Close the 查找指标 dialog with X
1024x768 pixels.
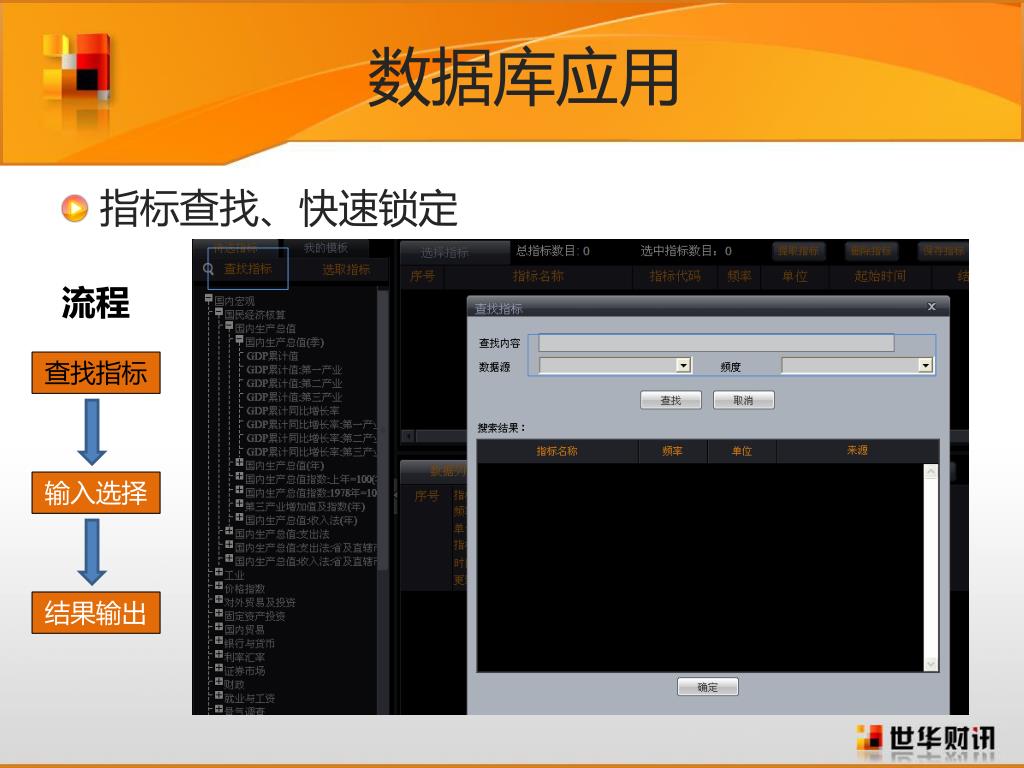[x=931, y=306]
